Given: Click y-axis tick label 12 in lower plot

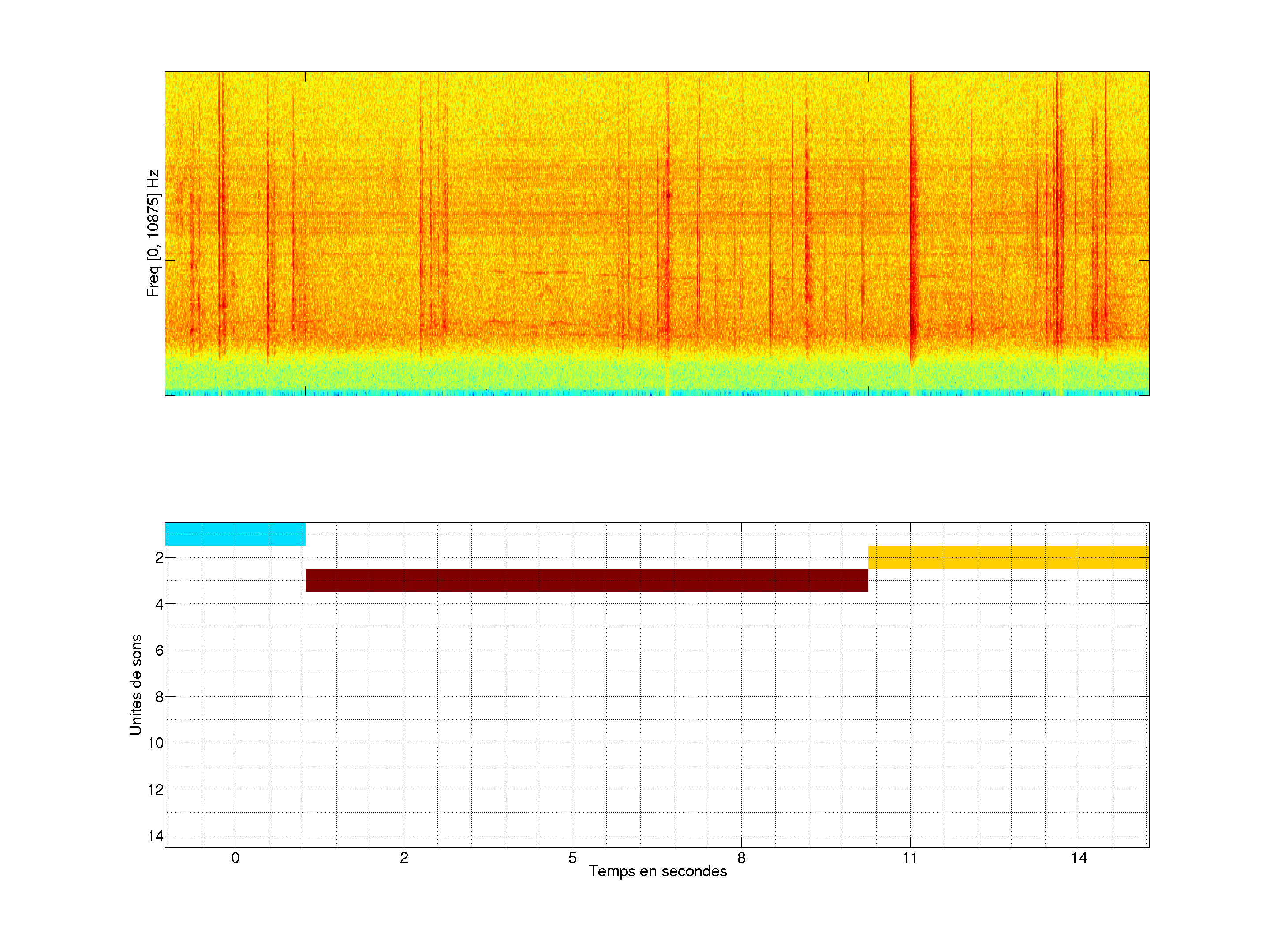Looking at the screenshot, I should (156, 790).
